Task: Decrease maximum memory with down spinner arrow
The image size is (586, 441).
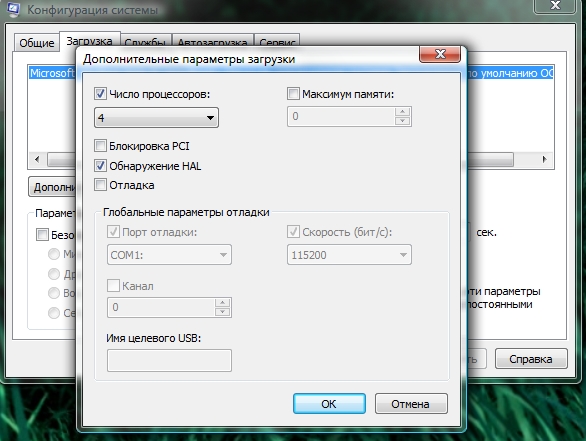Action: [403, 121]
